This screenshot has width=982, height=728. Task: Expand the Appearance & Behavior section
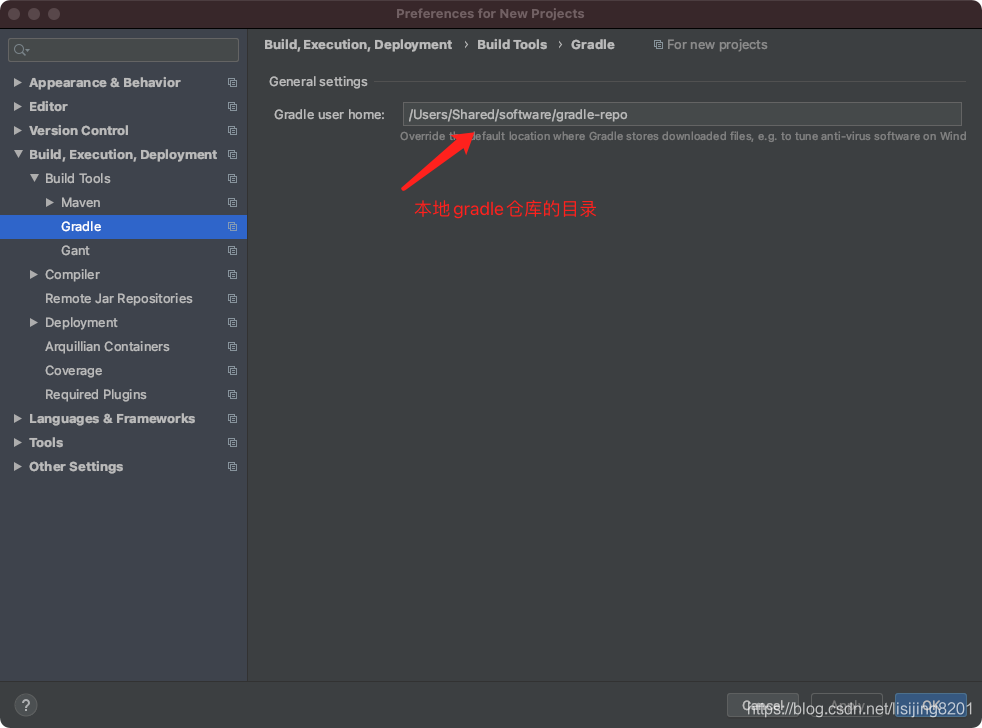[x=18, y=82]
